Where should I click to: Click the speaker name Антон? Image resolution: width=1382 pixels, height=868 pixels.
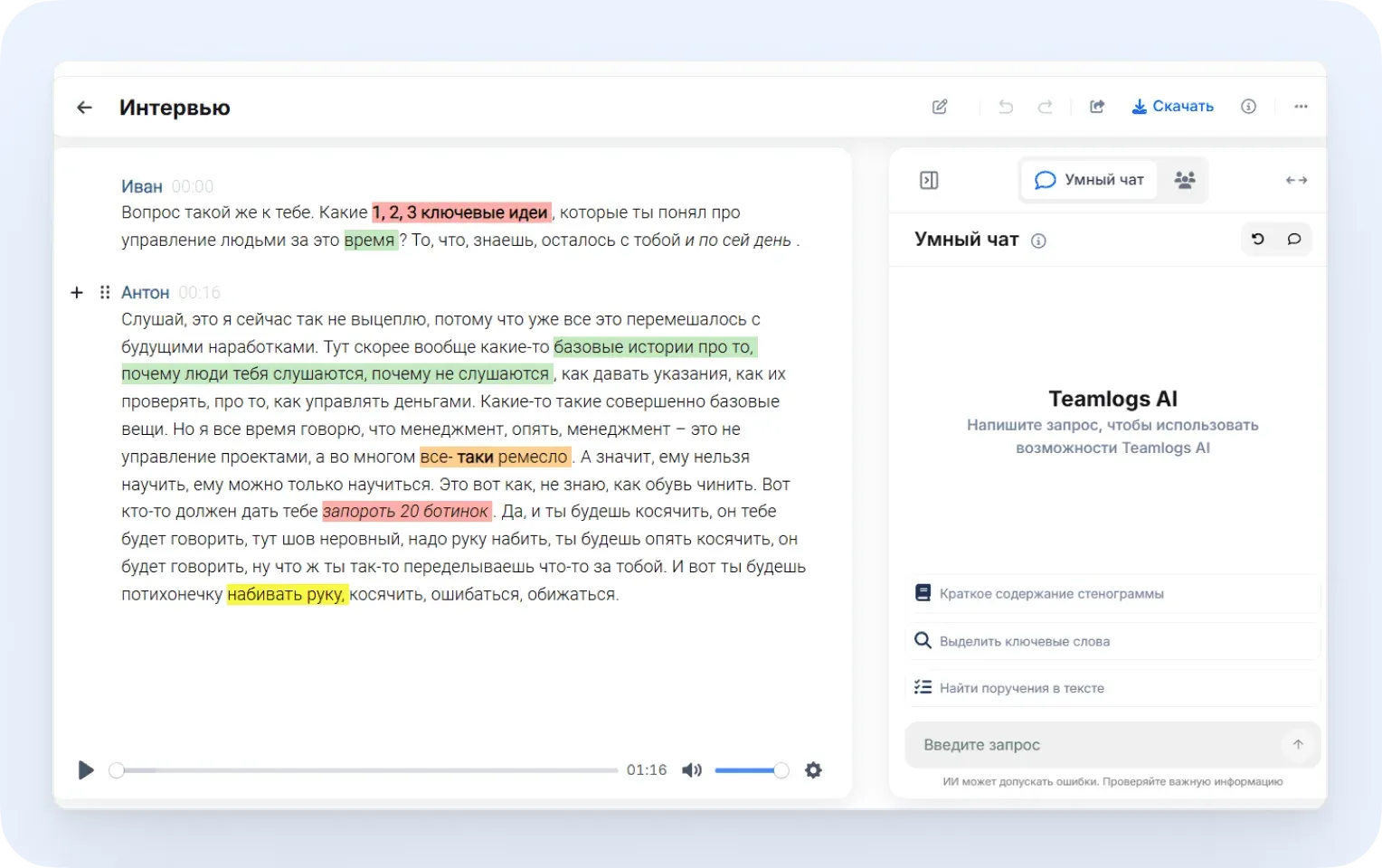click(x=146, y=293)
